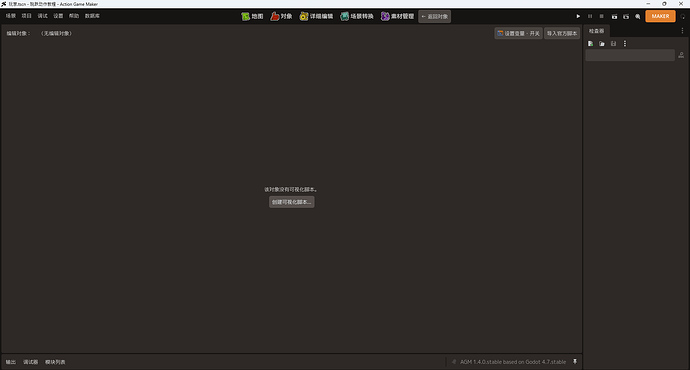Click 创建可视化脚本 create script button
690x370 pixels.
click(x=291, y=202)
